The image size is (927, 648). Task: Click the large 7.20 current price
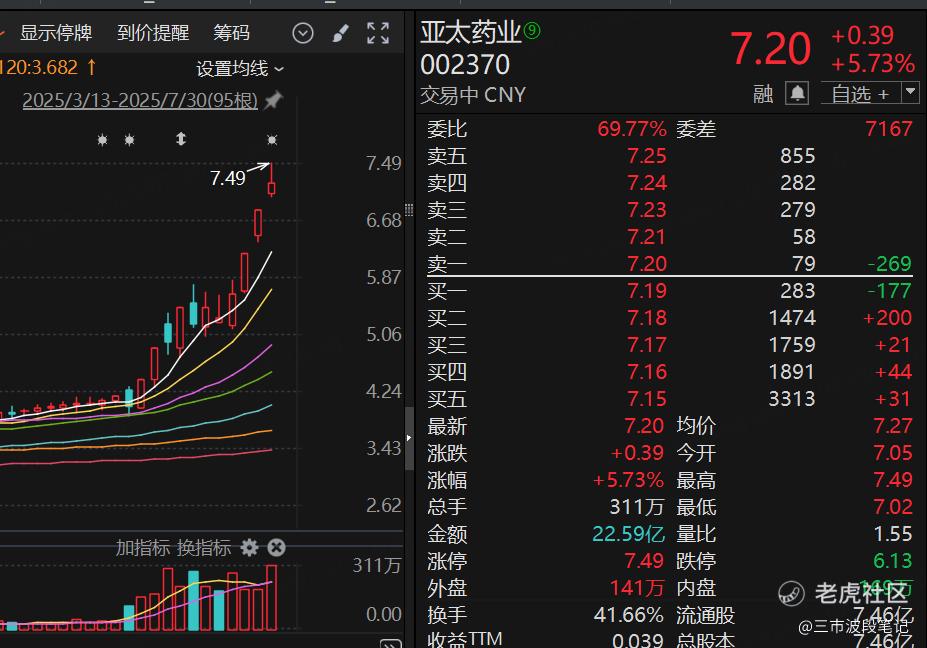770,48
